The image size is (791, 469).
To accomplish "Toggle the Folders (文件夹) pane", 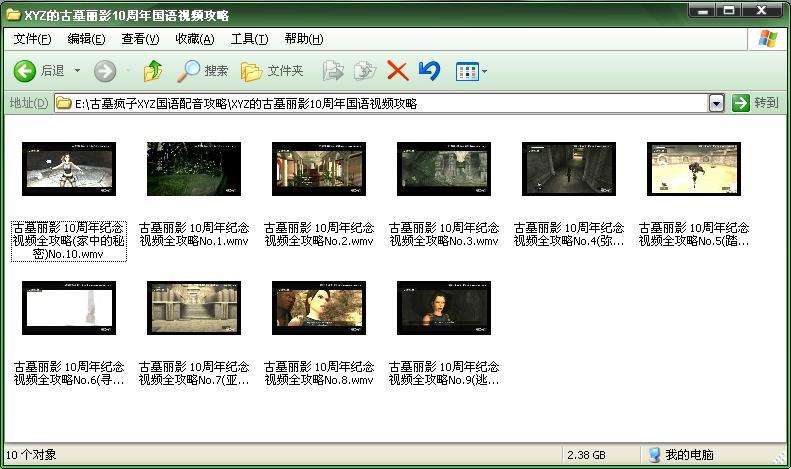I will [272, 71].
